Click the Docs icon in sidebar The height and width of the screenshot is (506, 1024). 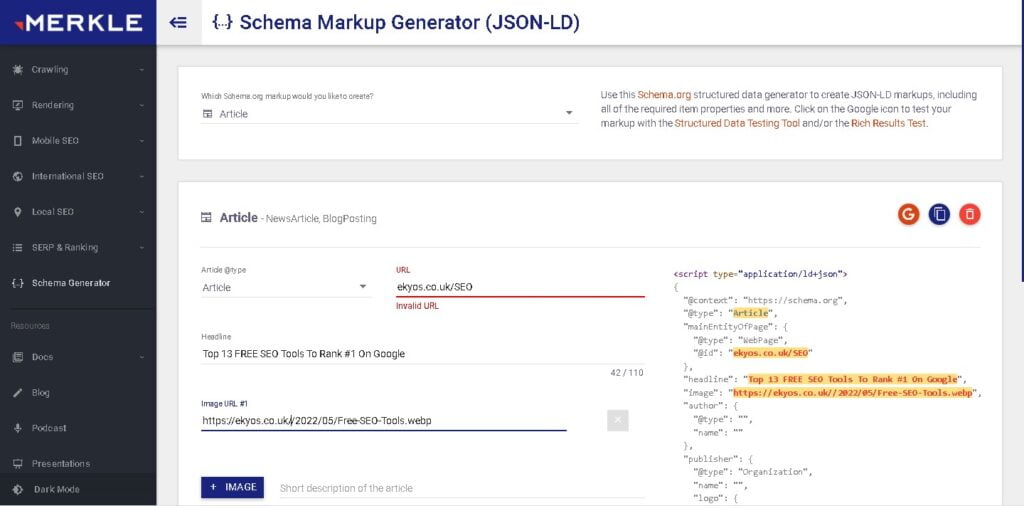coord(18,357)
